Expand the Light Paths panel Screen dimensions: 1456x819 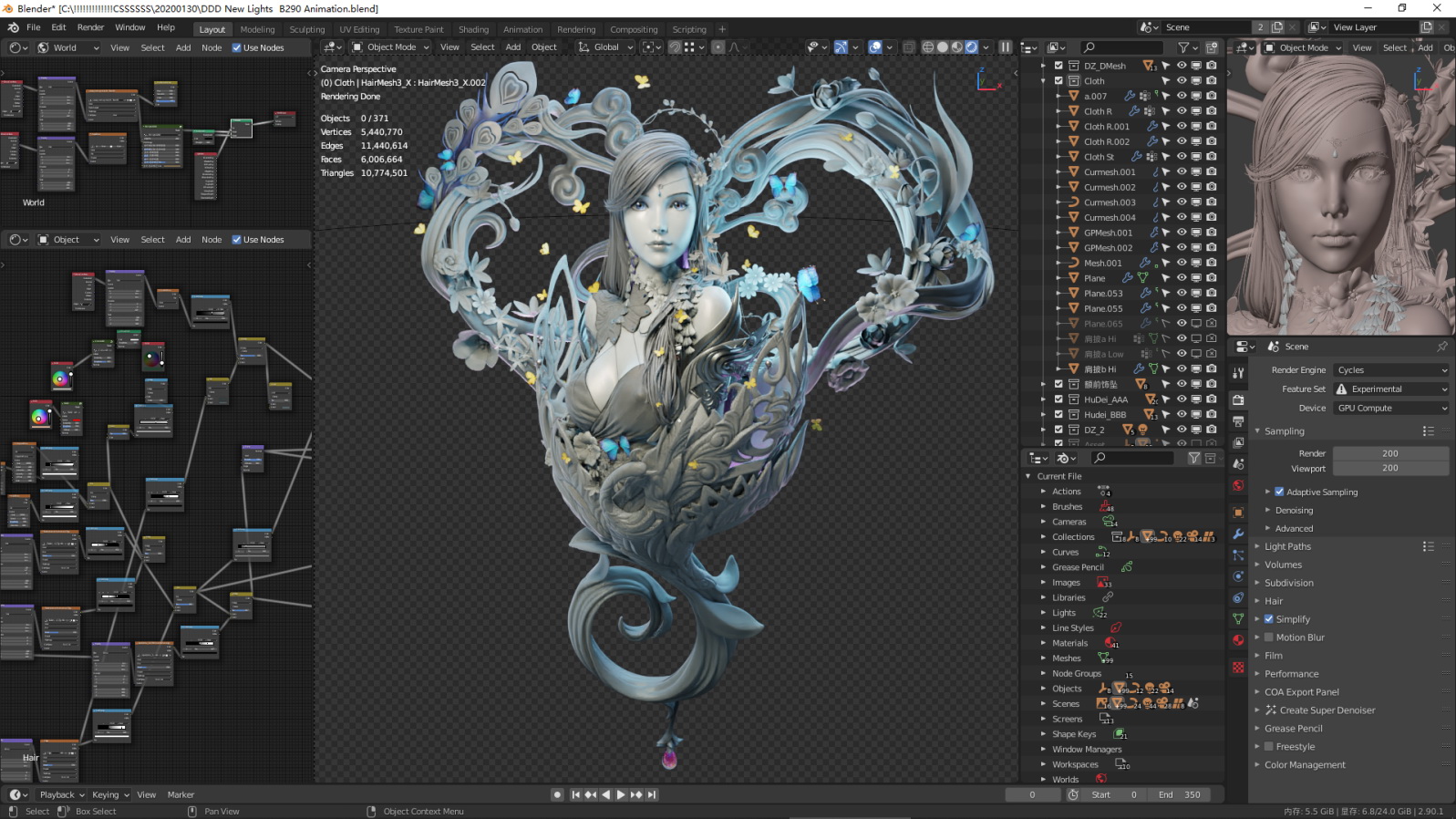pos(1287,546)
